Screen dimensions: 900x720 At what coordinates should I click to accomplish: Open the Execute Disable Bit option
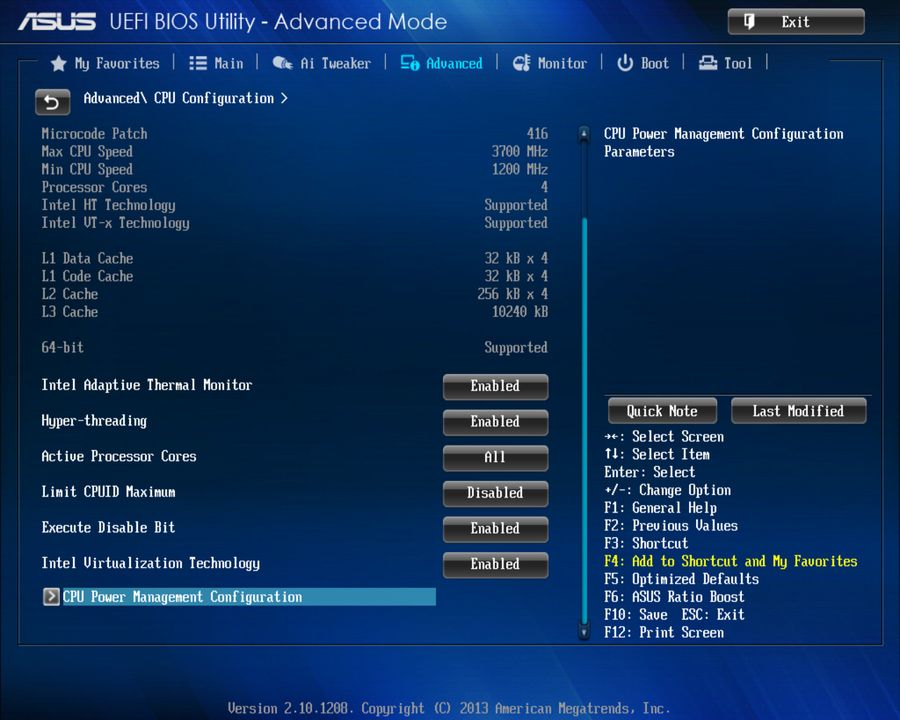495,529
